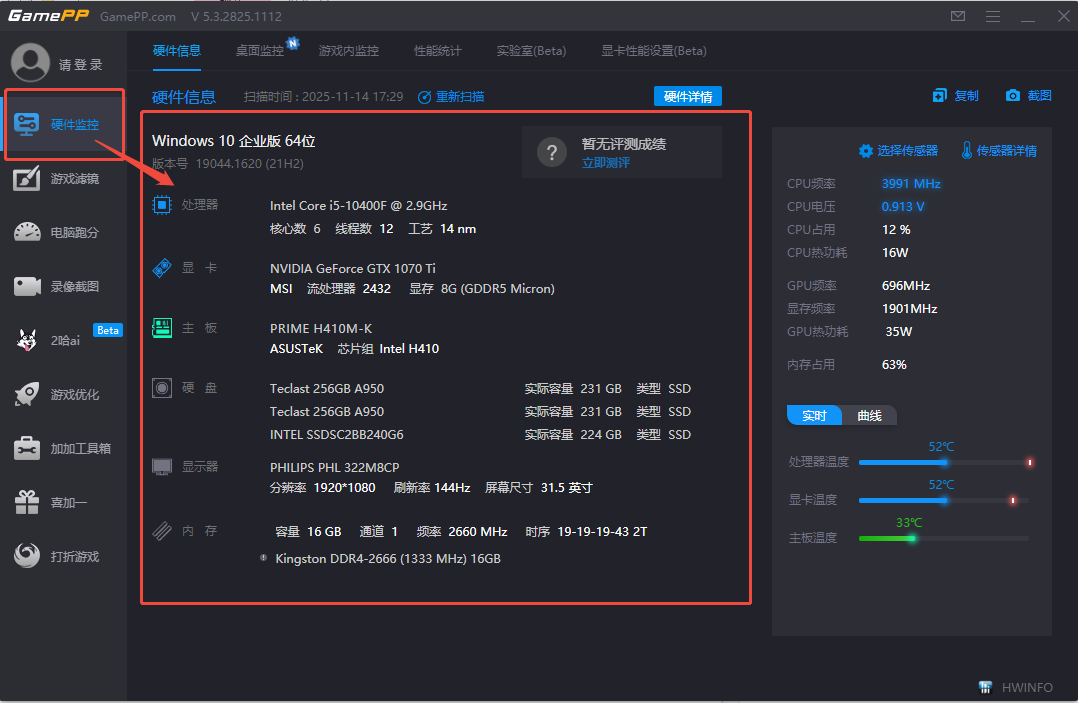Open the hamburger menu in title bar
The width and height of the screenshot is (1078, 703).
(x=992, y=17)
